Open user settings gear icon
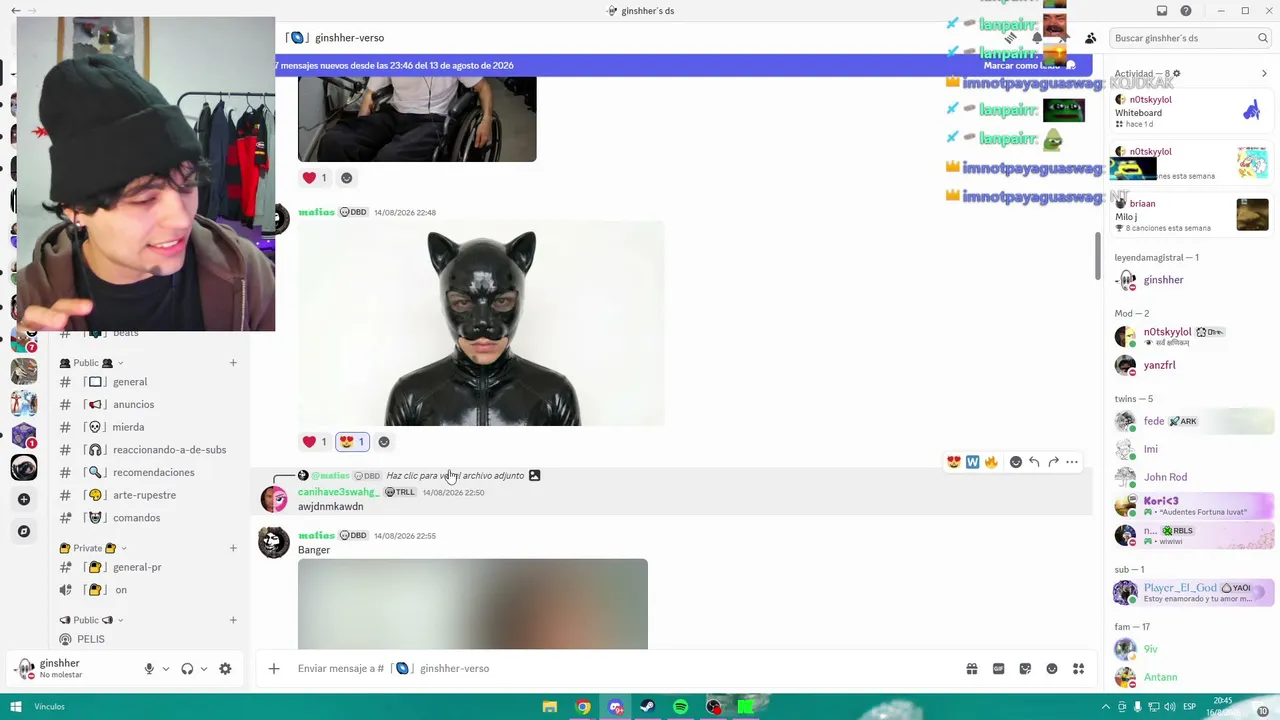The image size is (1280, 720). 225,669
